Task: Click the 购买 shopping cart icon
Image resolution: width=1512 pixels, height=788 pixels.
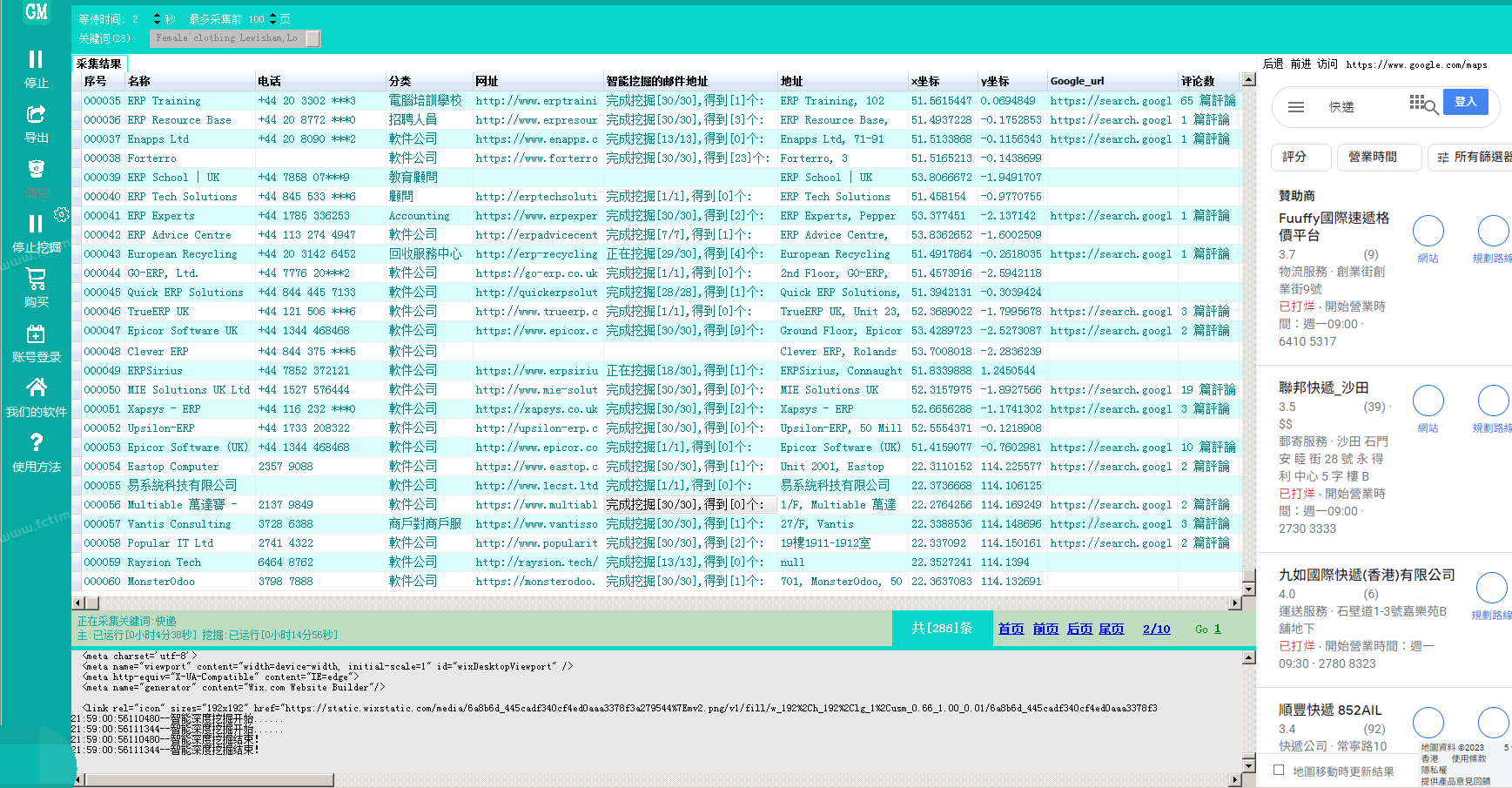Action: click(36, 279)
